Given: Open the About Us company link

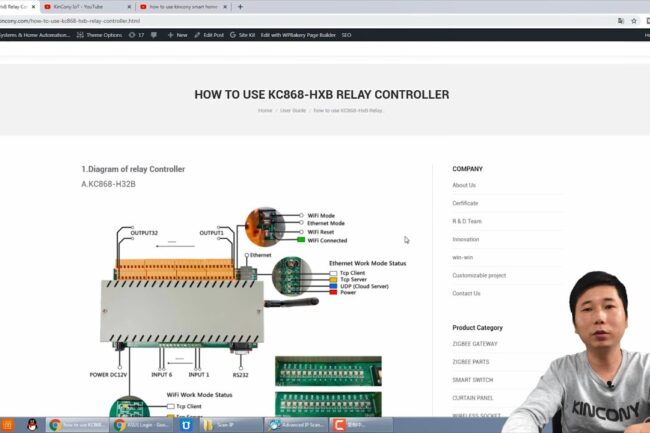Looking at the screenshot, I should tap(464, 185).
